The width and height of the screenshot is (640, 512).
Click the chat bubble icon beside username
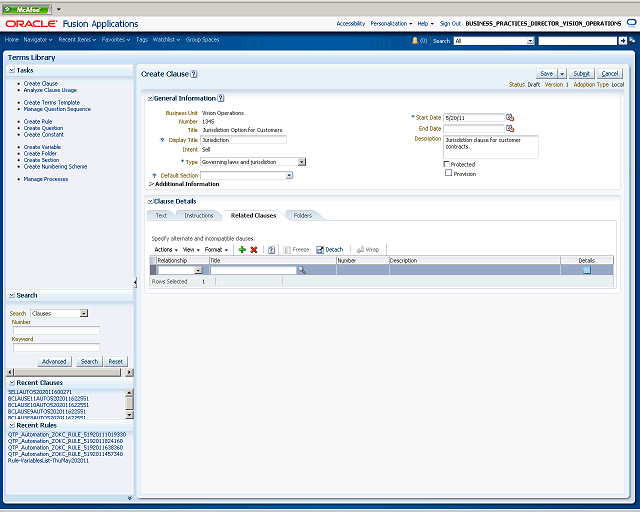click(631, 24)
